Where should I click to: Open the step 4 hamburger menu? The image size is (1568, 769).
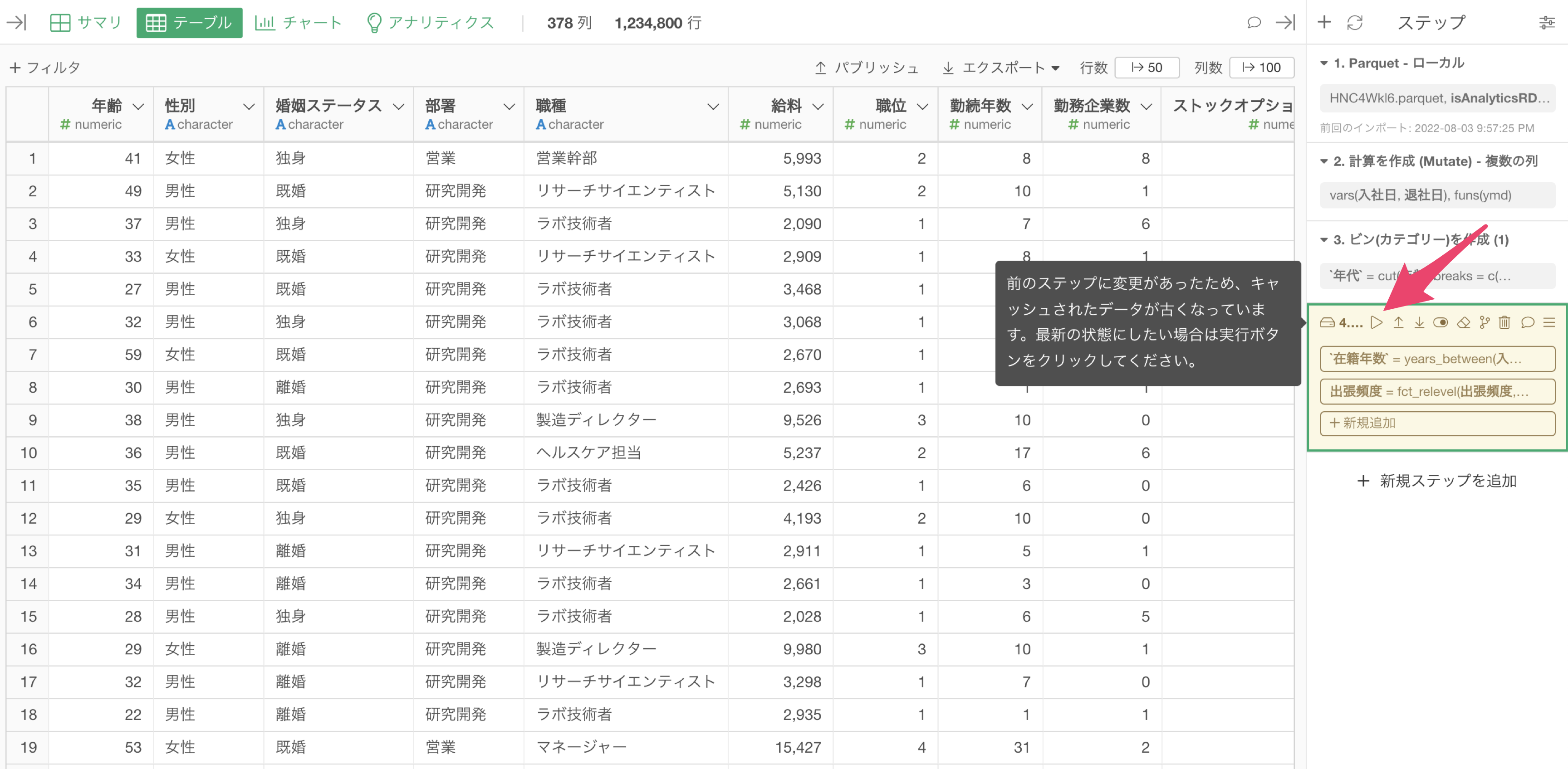[x=1549, y=322]
